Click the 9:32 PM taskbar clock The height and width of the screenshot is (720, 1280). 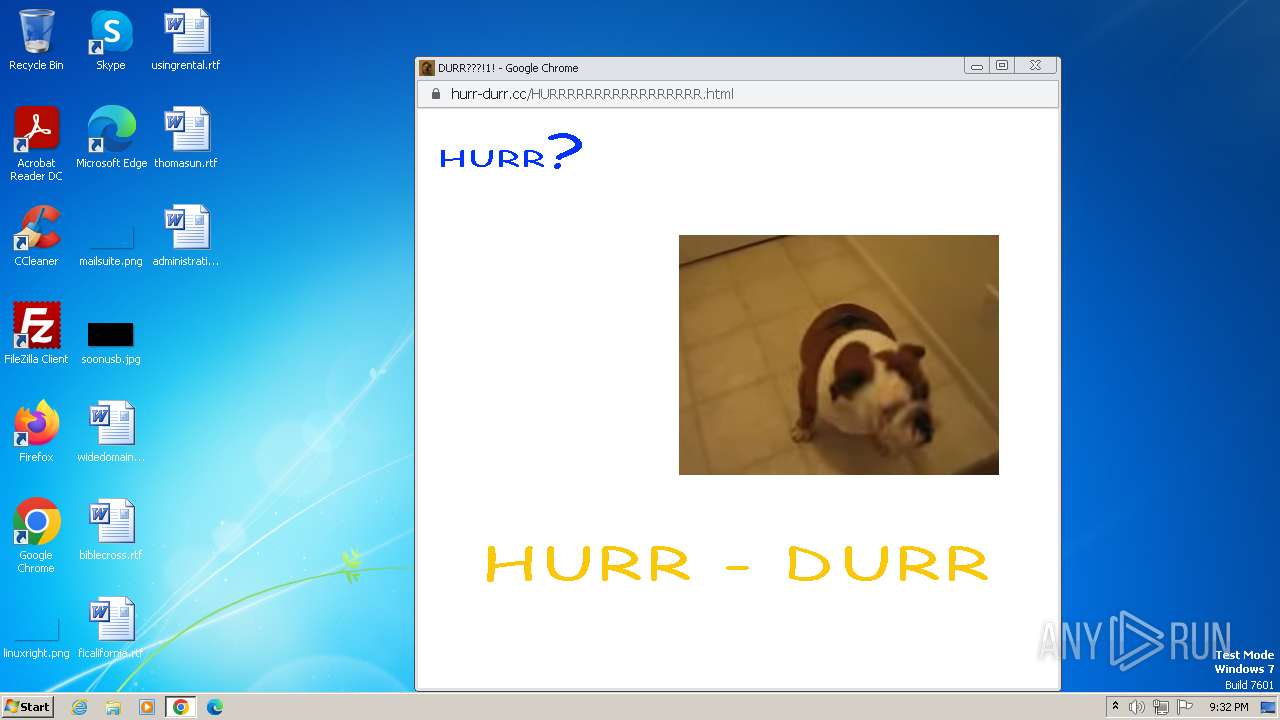pyautogui.click(x=1228, y=707)
